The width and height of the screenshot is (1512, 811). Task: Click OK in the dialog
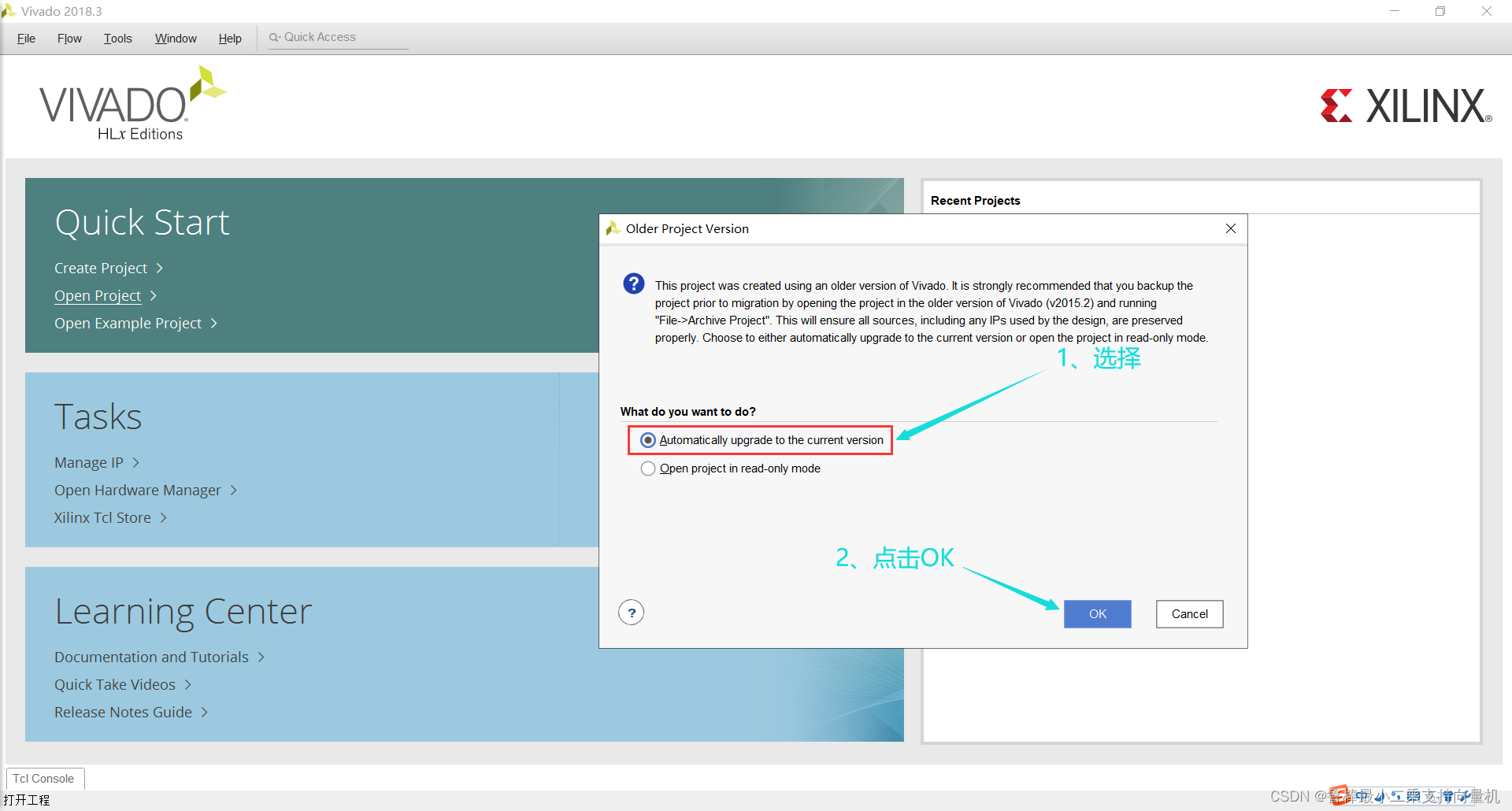click(1097, 614)
